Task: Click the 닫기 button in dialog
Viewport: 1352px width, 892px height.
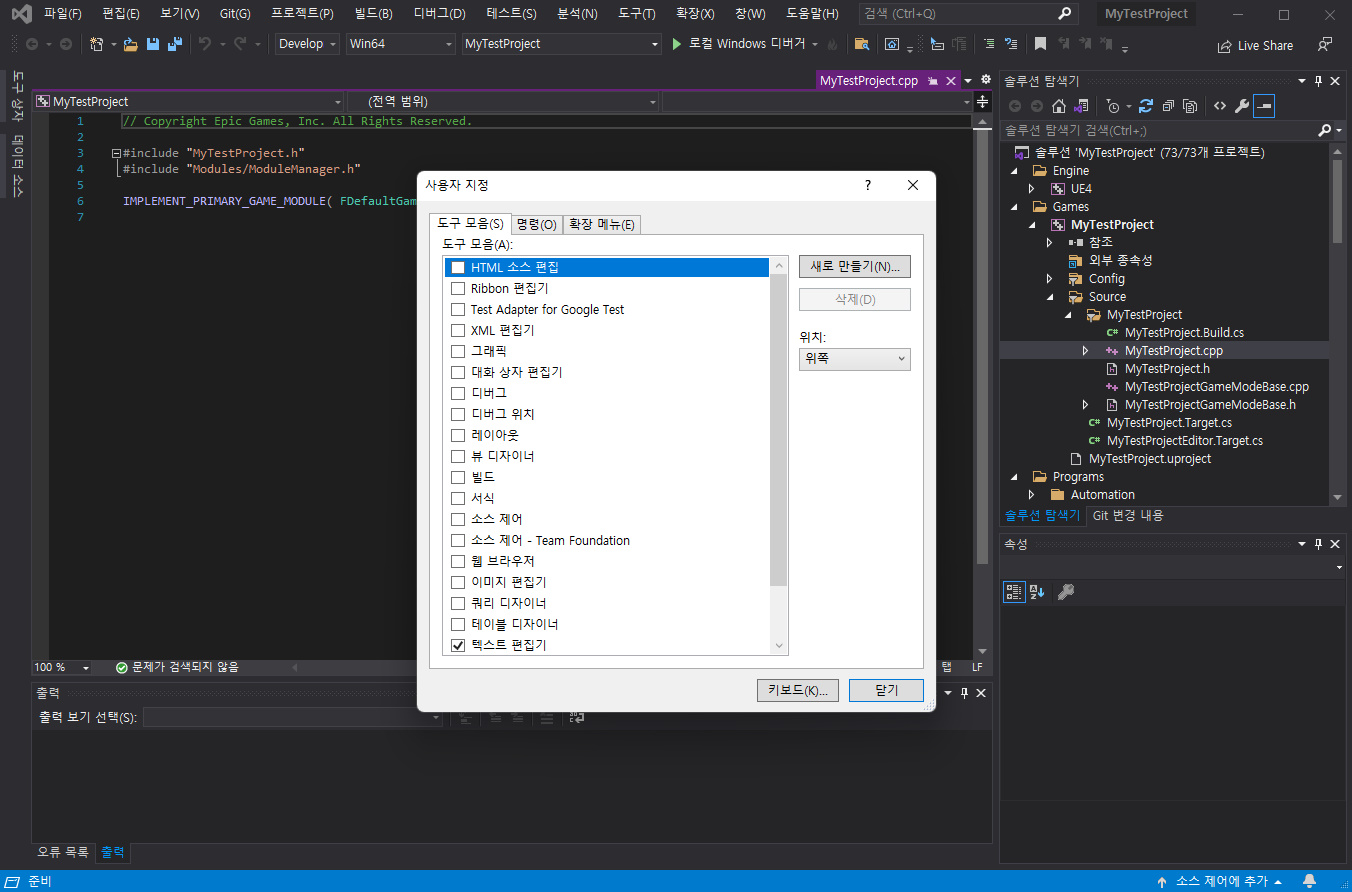Action: [886, 690]
